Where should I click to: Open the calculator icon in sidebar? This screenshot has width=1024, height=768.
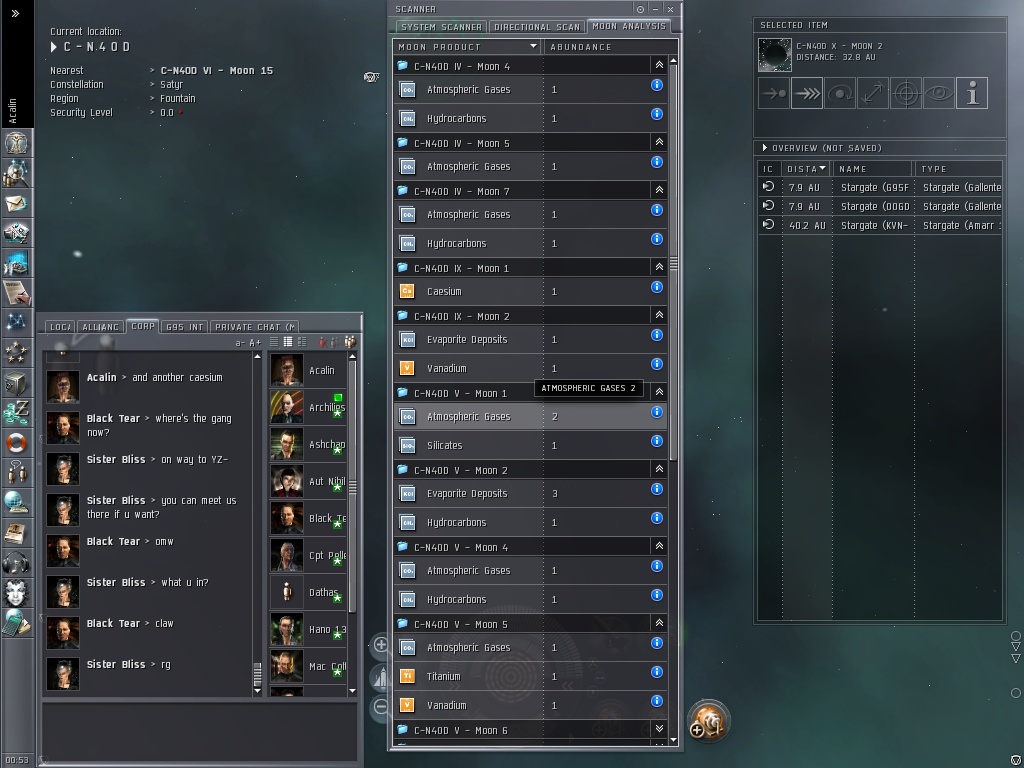click(x=16, y=623)
